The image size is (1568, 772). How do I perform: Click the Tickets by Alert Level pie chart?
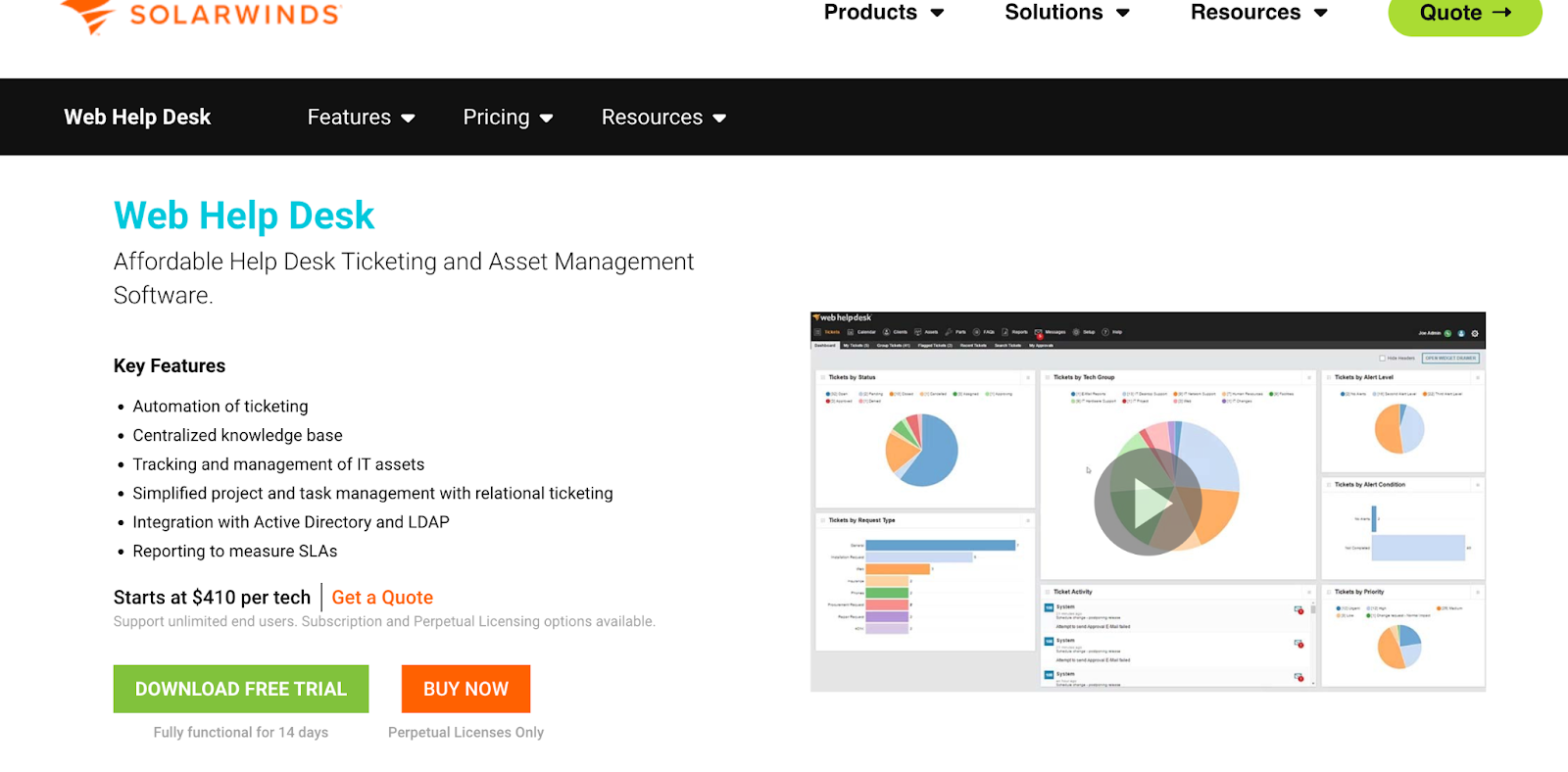coord(1399,428)
